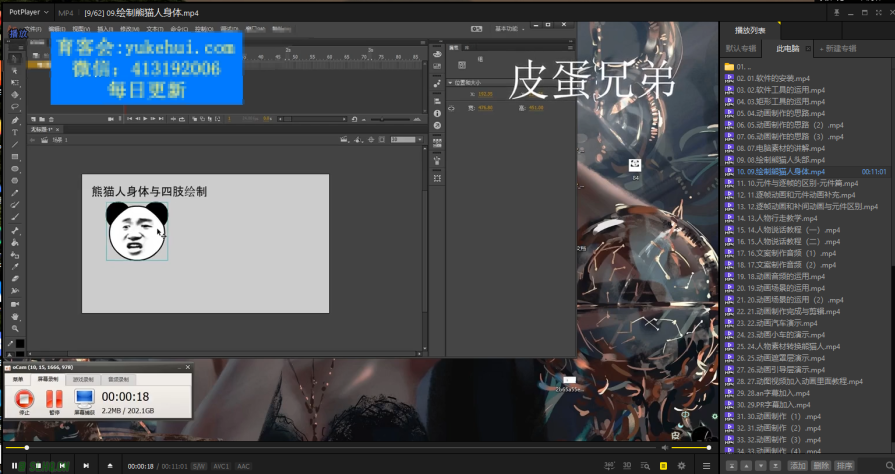Close the 无标题-1 document tab

[57, 130]
